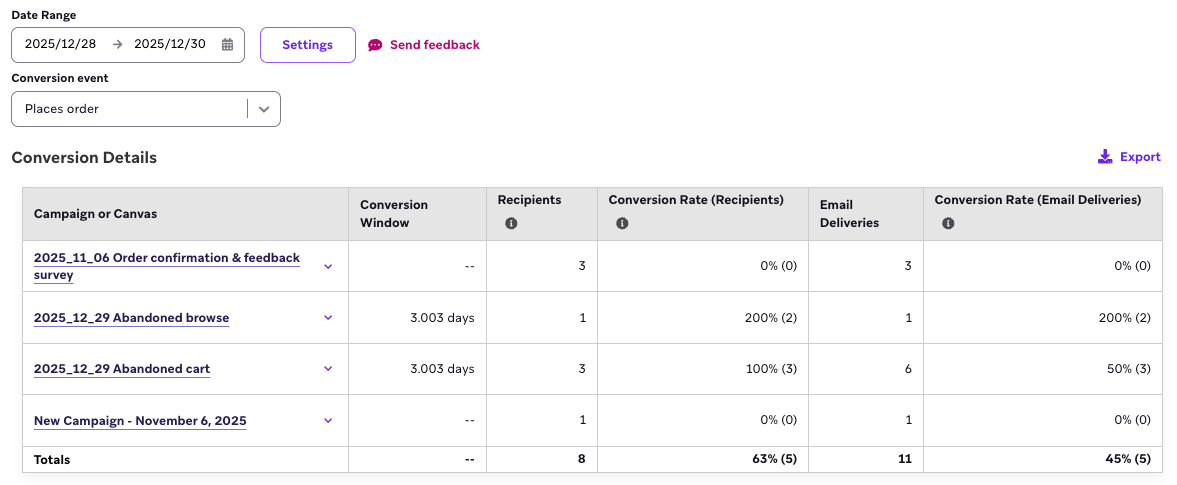1177x485 pixels.
Task: Open the New Campaign - November 6, 2025 link
Action: click(140, 421)
